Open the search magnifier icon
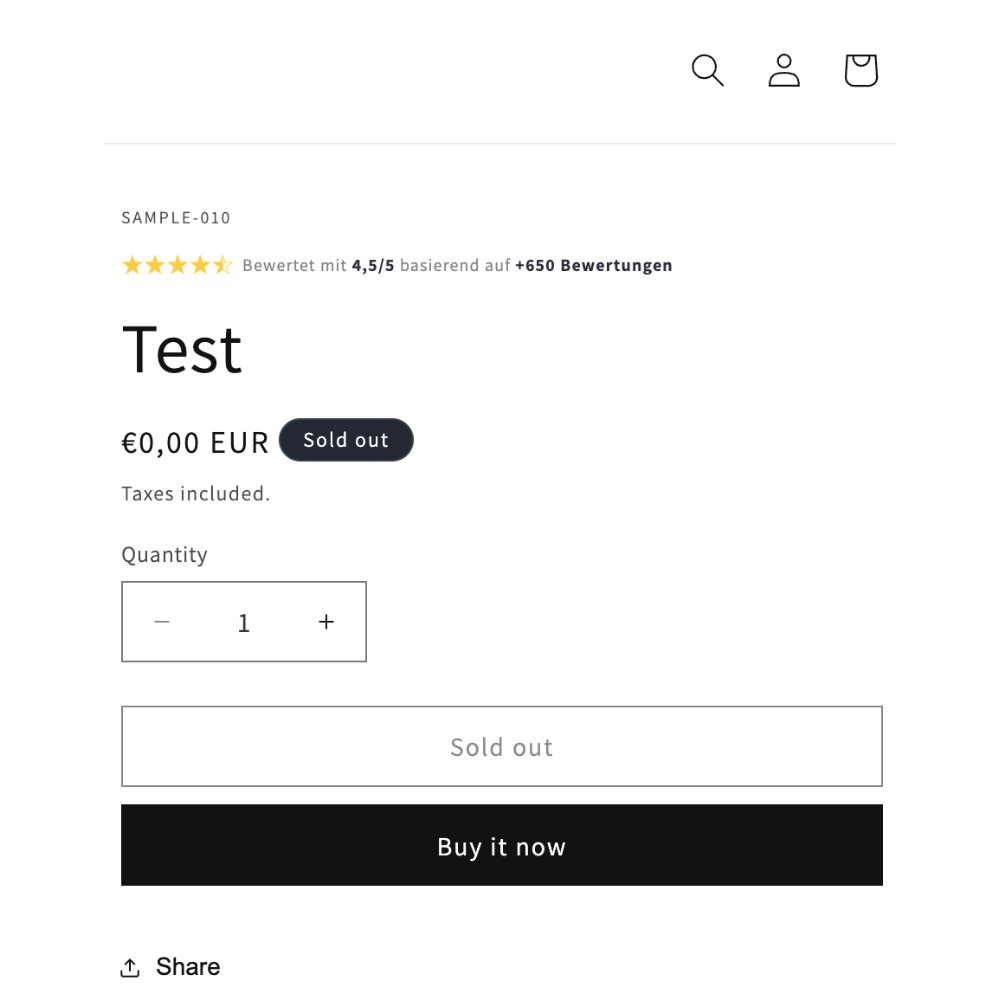Screen dimensions: 1000x1000 707,70
